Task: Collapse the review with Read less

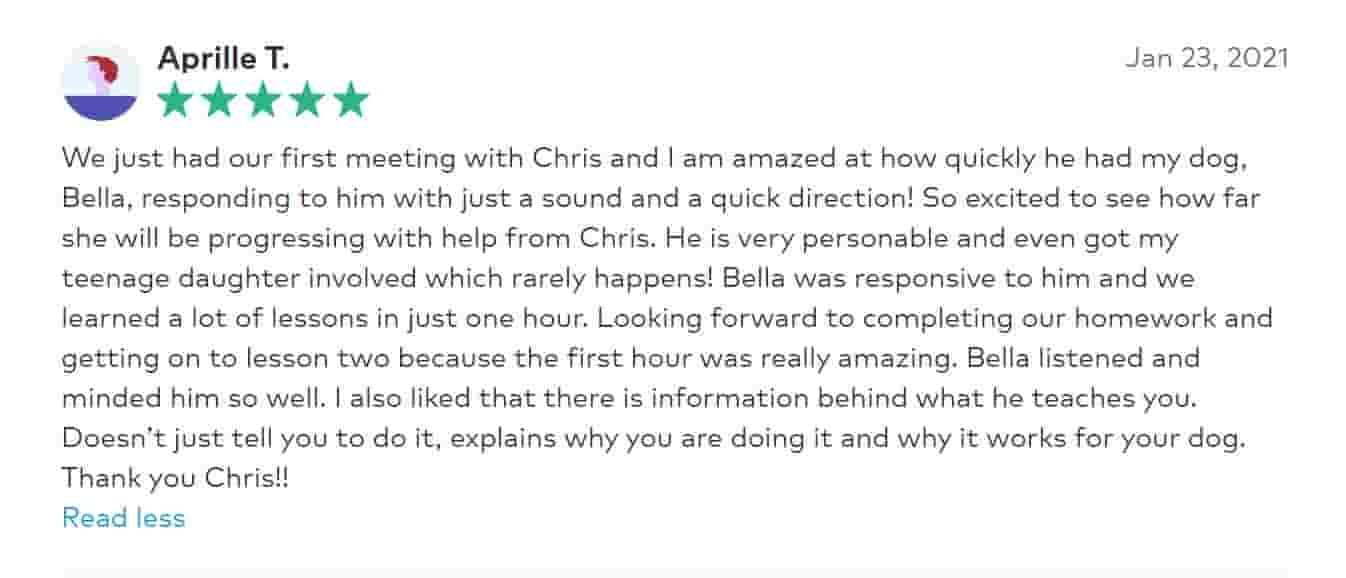Action: (x=124, y=518)
